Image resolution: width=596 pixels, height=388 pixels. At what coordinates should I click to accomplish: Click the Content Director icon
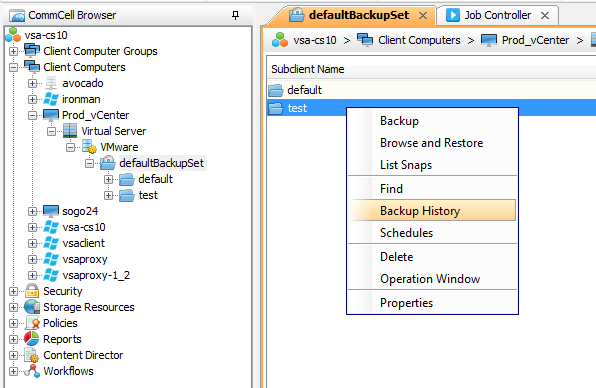(x=32, y=355)
